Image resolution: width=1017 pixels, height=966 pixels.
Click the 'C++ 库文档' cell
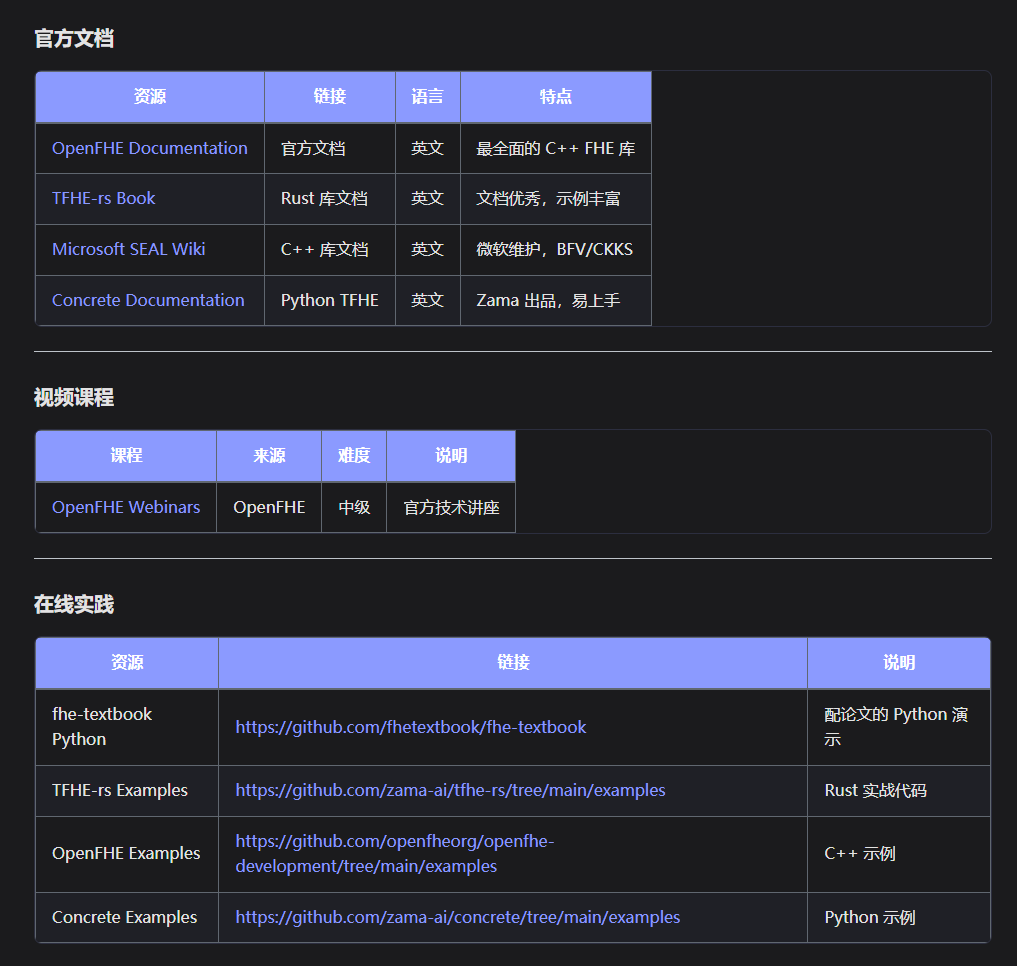(329, 250)
